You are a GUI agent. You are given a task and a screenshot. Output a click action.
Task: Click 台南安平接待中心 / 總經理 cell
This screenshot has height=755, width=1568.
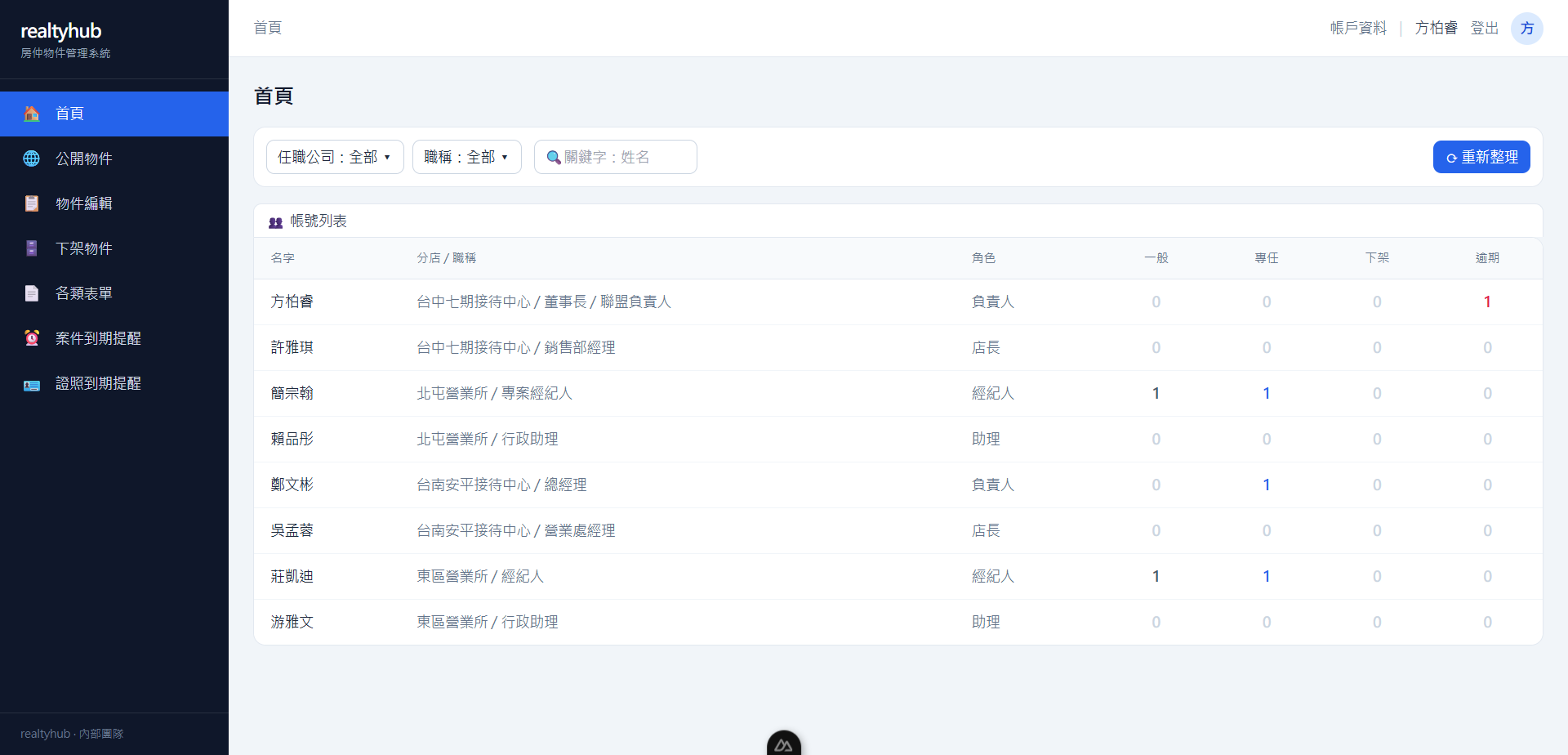pyautogui.click(x=502, y=485)
